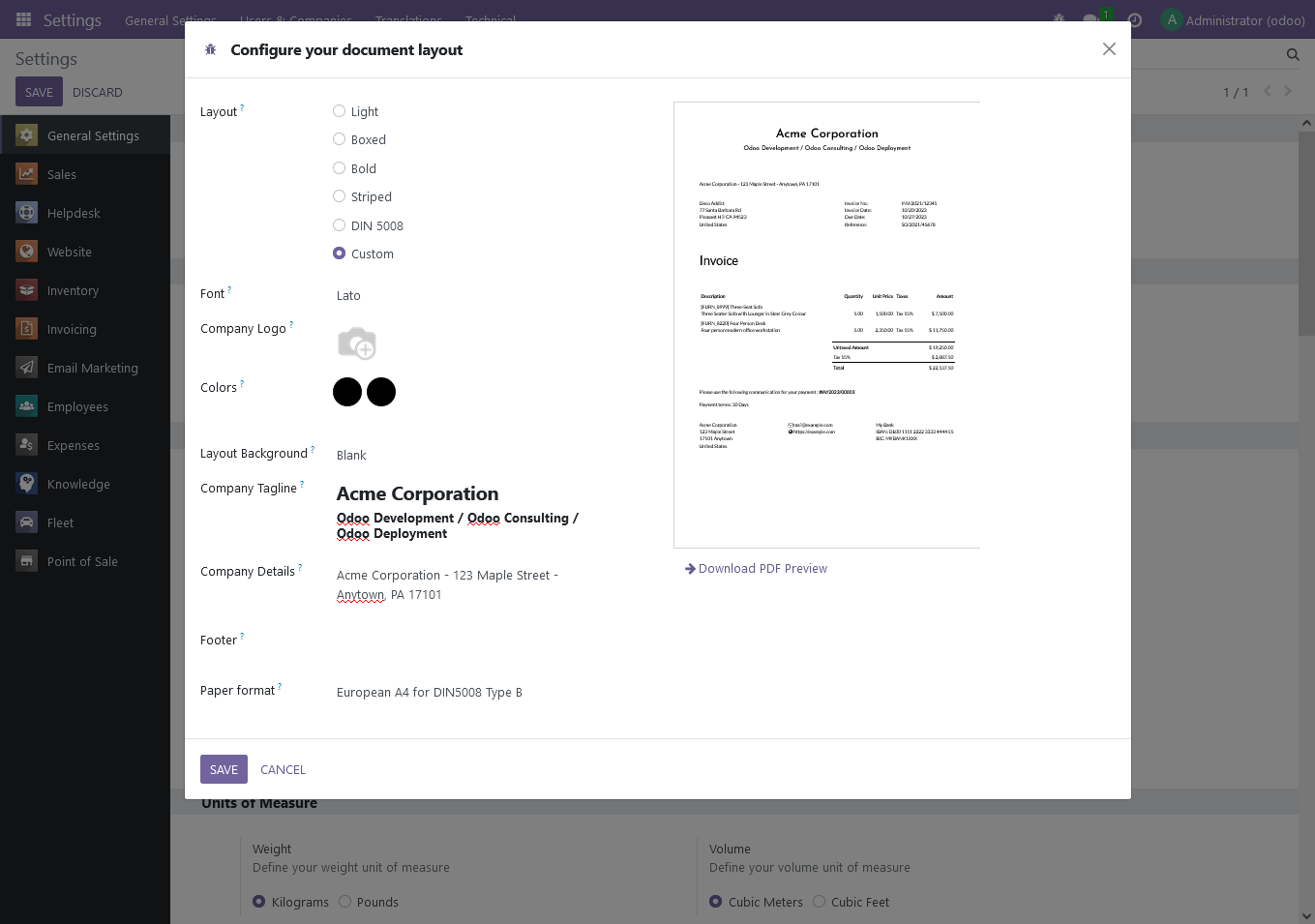Image resolution: width=1315 pixels, height=924 pixels.
Task: Open the Knowledge settings section
Action: [77, 484]
